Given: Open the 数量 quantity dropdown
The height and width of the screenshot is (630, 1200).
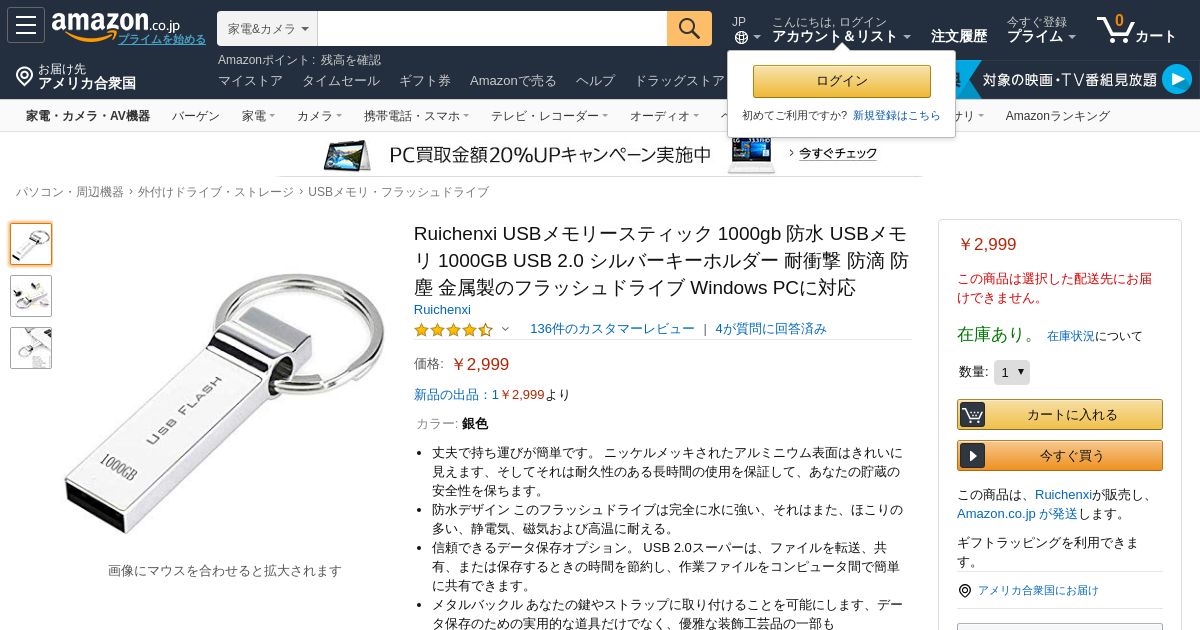Looking at the screenshot, I should click(1012, 372).
